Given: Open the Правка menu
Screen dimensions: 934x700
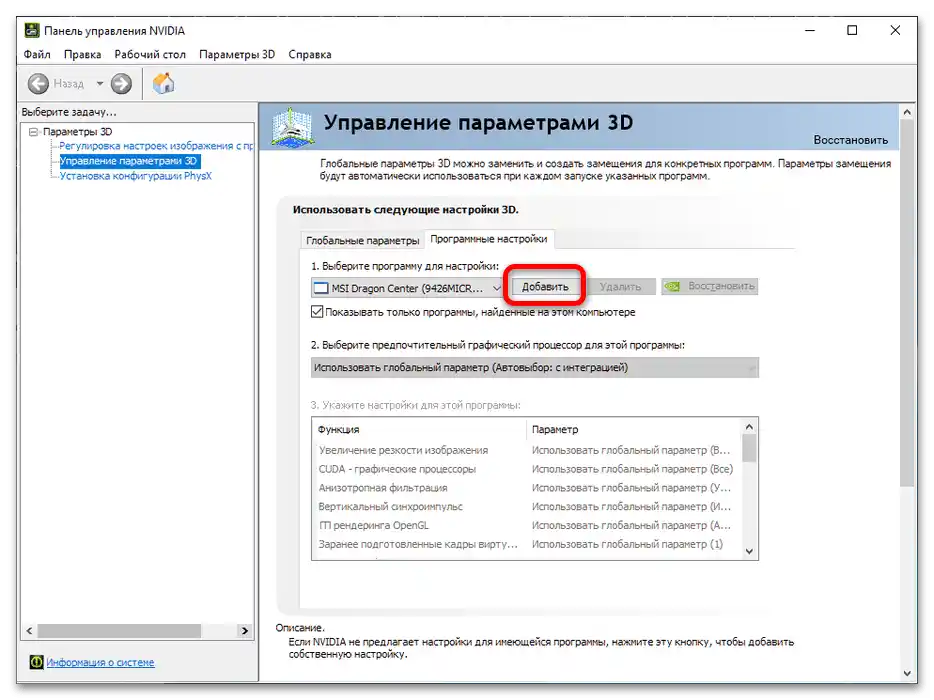Looking at the screenshot, I should (x=82, y=54).
